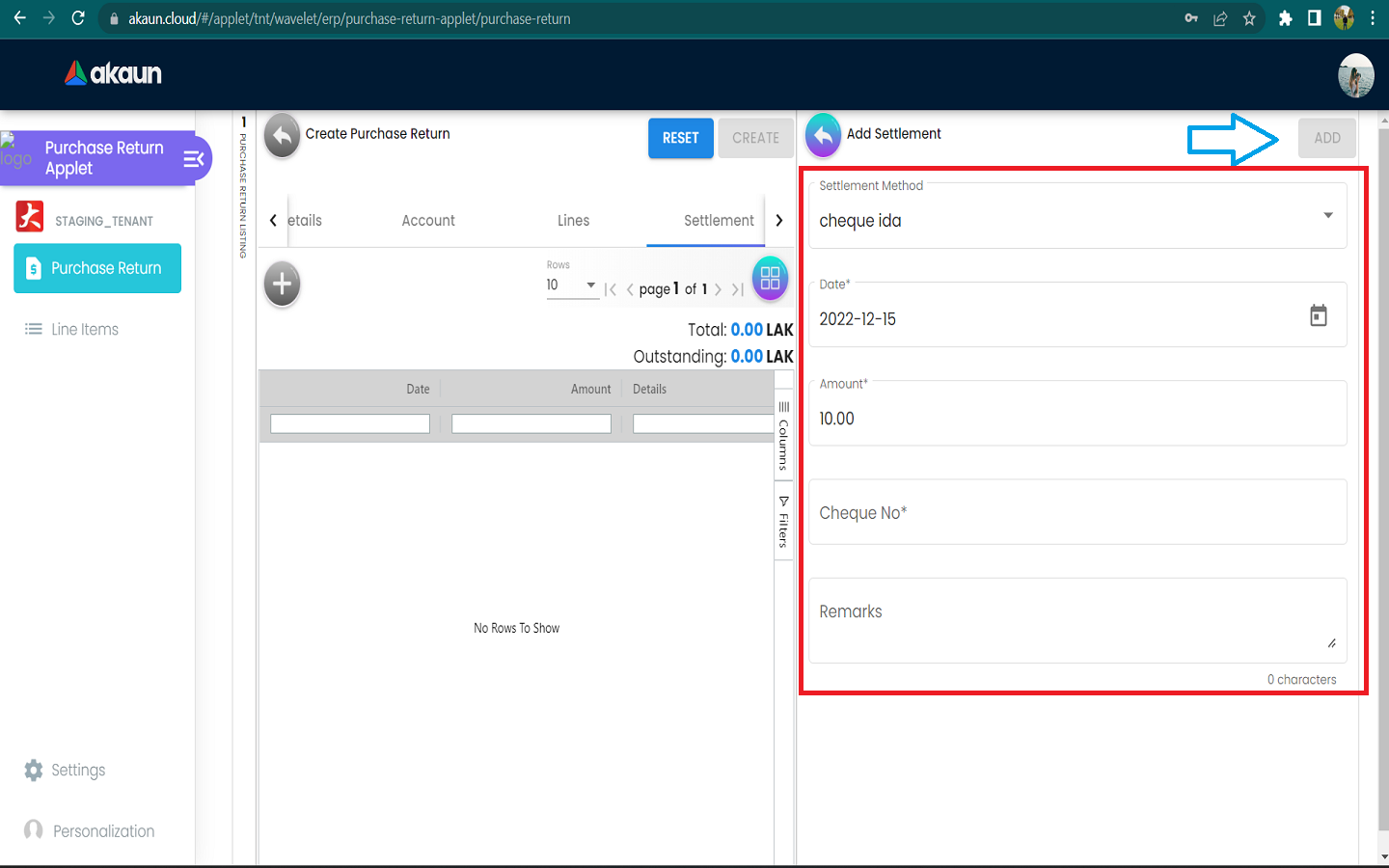Focus the Remarks text area
The image size is (1389, 868).
1077,620
